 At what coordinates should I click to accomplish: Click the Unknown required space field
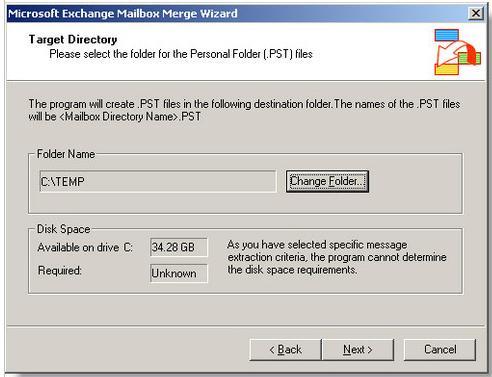[179, 273]
